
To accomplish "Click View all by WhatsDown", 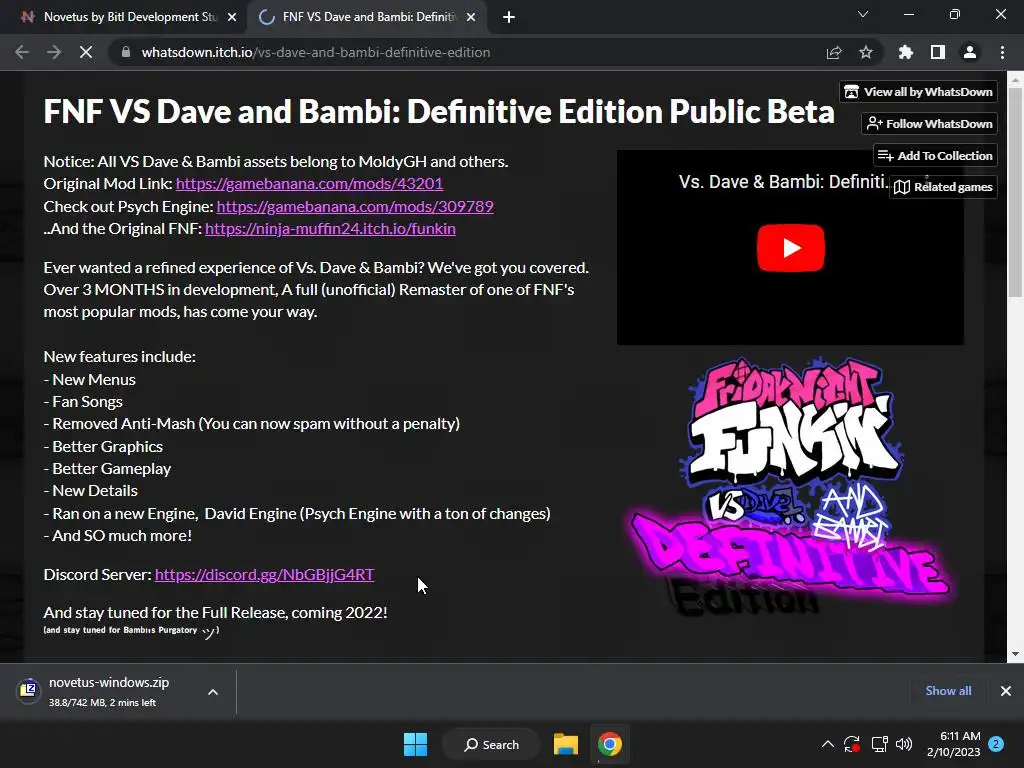I will (x=918, y=92).
